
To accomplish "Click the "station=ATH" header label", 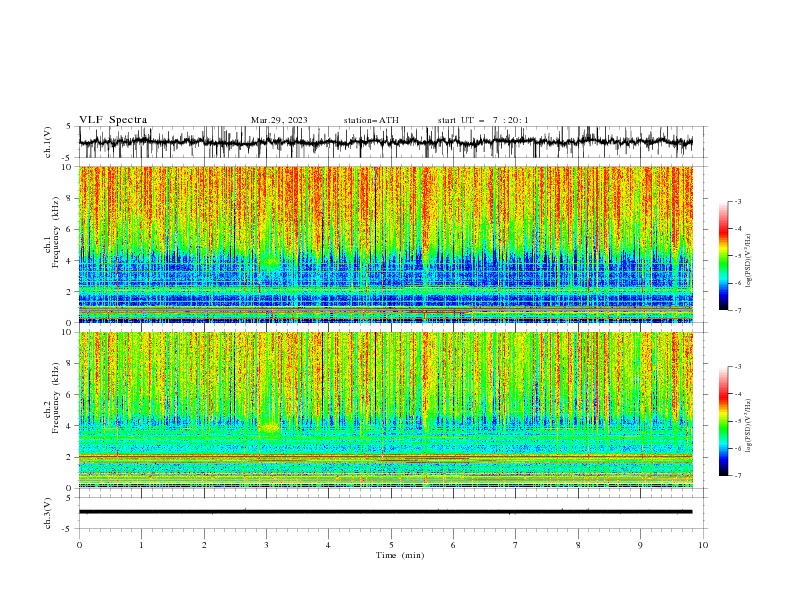I will pyautogui.click(x=371, y=120).
